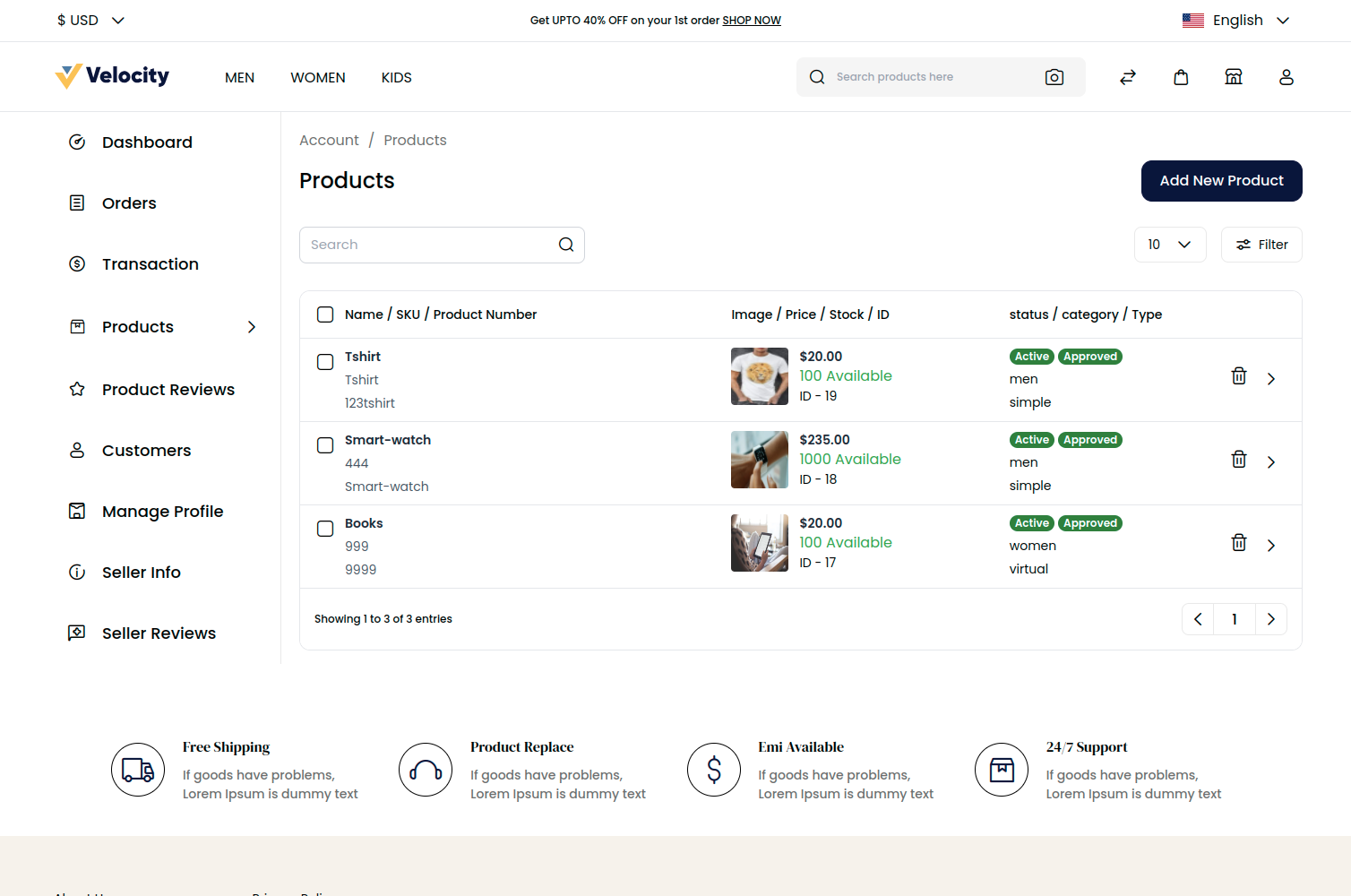
Task: Select the WOMEN menu item
Action: 318,77
